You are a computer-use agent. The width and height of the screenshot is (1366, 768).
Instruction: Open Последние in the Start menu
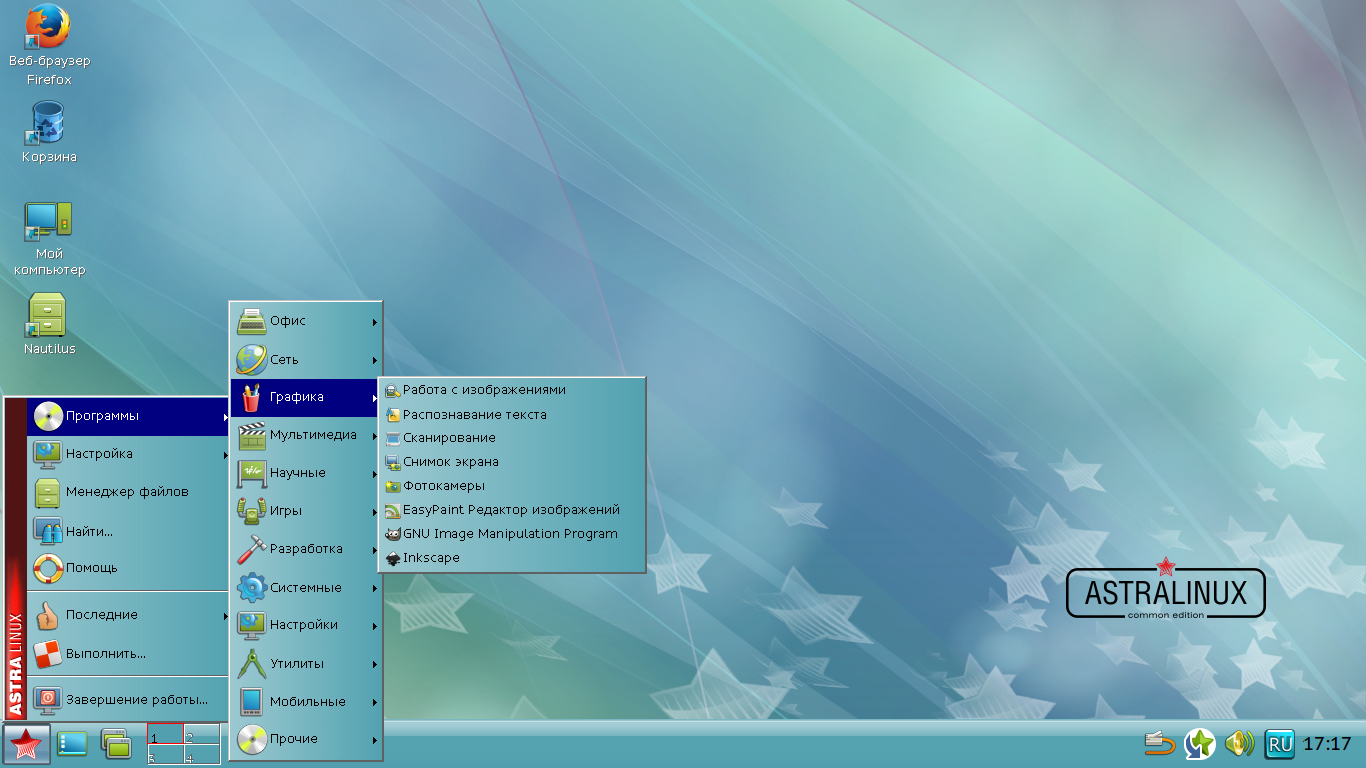pyautogui.click(x=130, y=615)
